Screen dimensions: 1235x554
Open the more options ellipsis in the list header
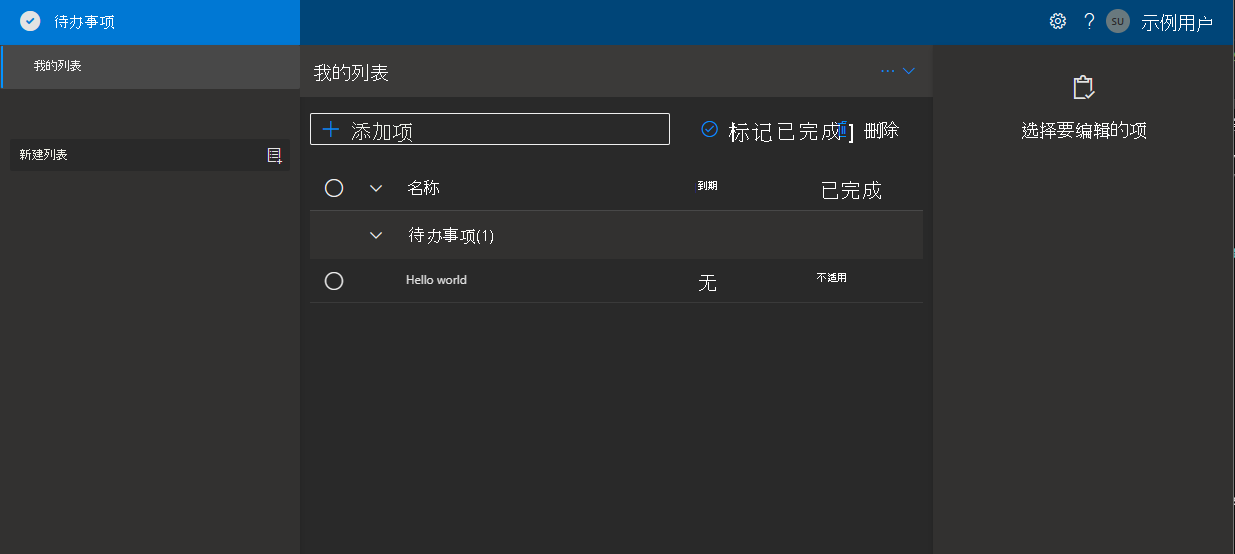[x=888, y=71]
